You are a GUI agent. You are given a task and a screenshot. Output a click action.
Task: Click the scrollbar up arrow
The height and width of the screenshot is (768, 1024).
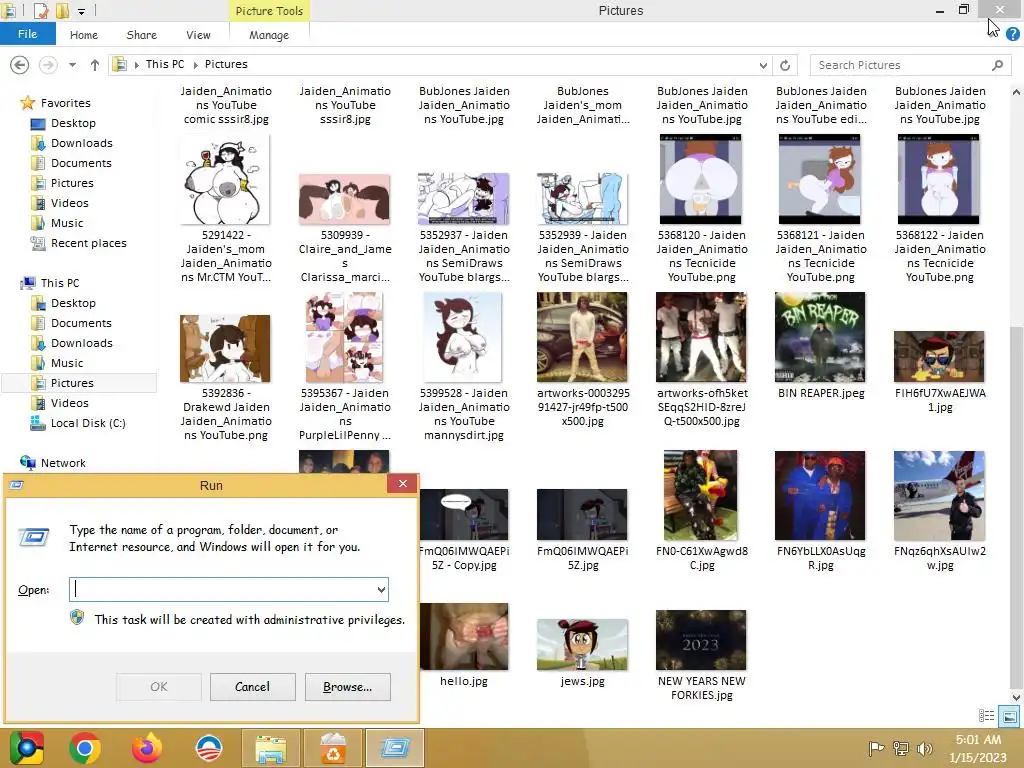click(x=1016, y=92)
